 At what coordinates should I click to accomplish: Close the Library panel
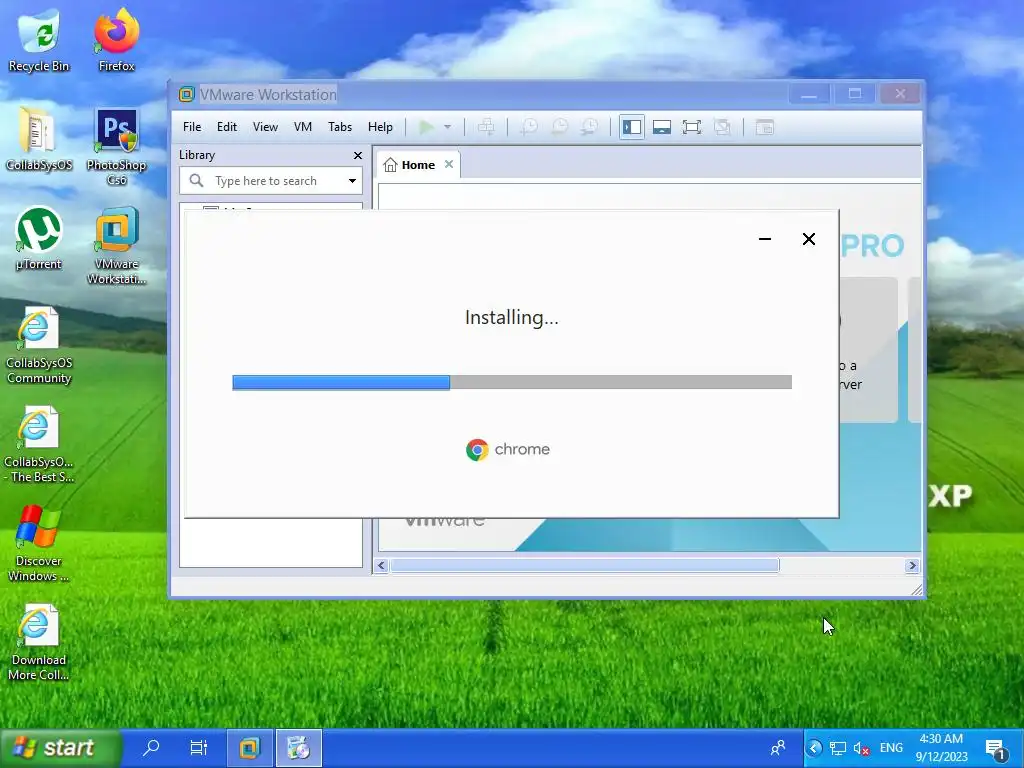[x=357, y=155]
